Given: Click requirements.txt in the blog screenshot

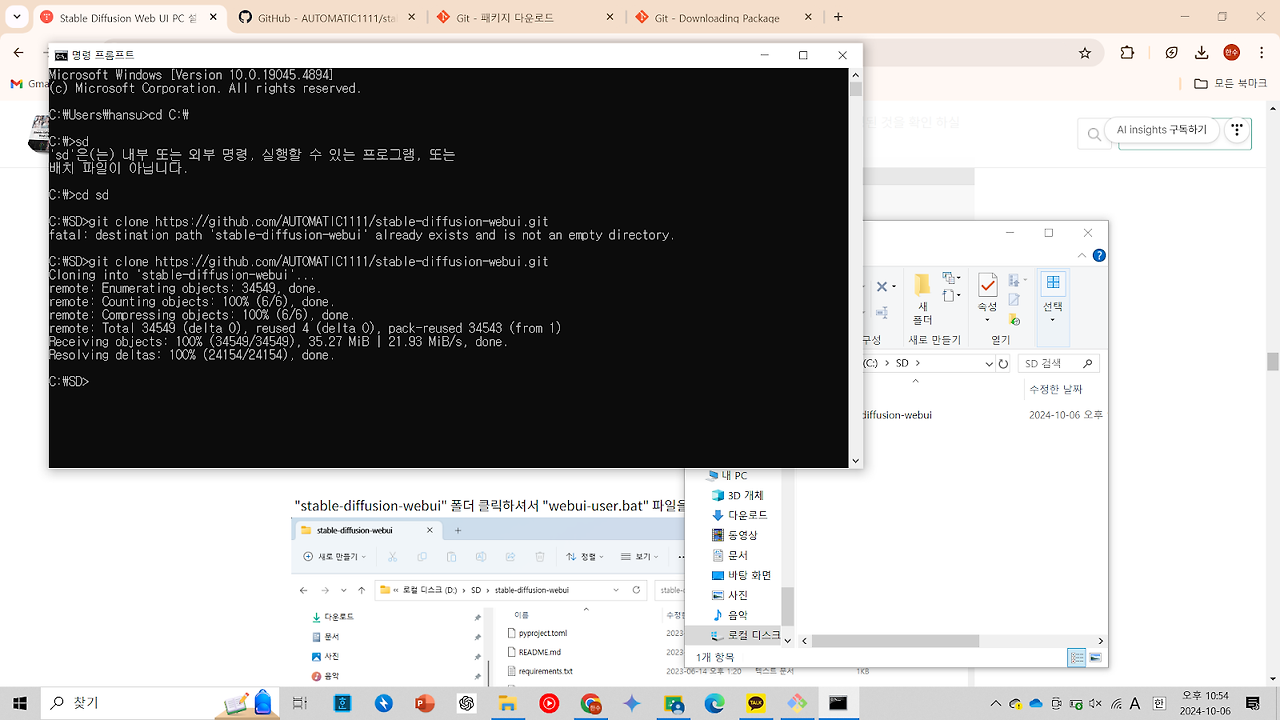Looking at the screenshot, I should [x=538, y=671].
